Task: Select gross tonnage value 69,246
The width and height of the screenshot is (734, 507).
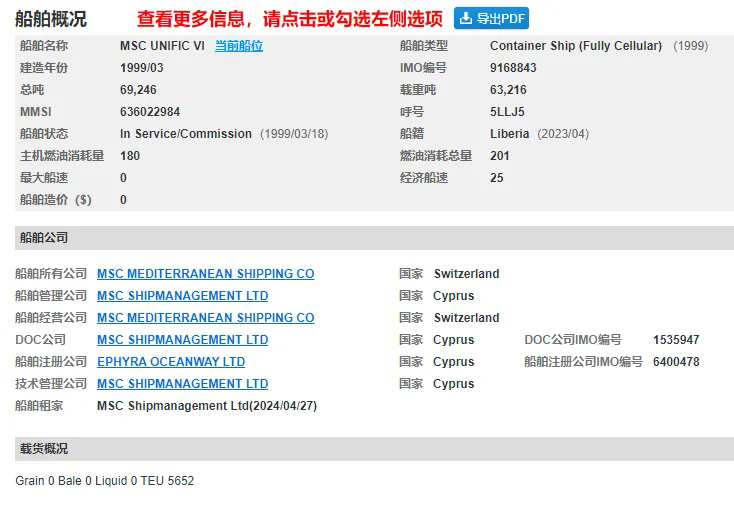Action: click(138, 90)
